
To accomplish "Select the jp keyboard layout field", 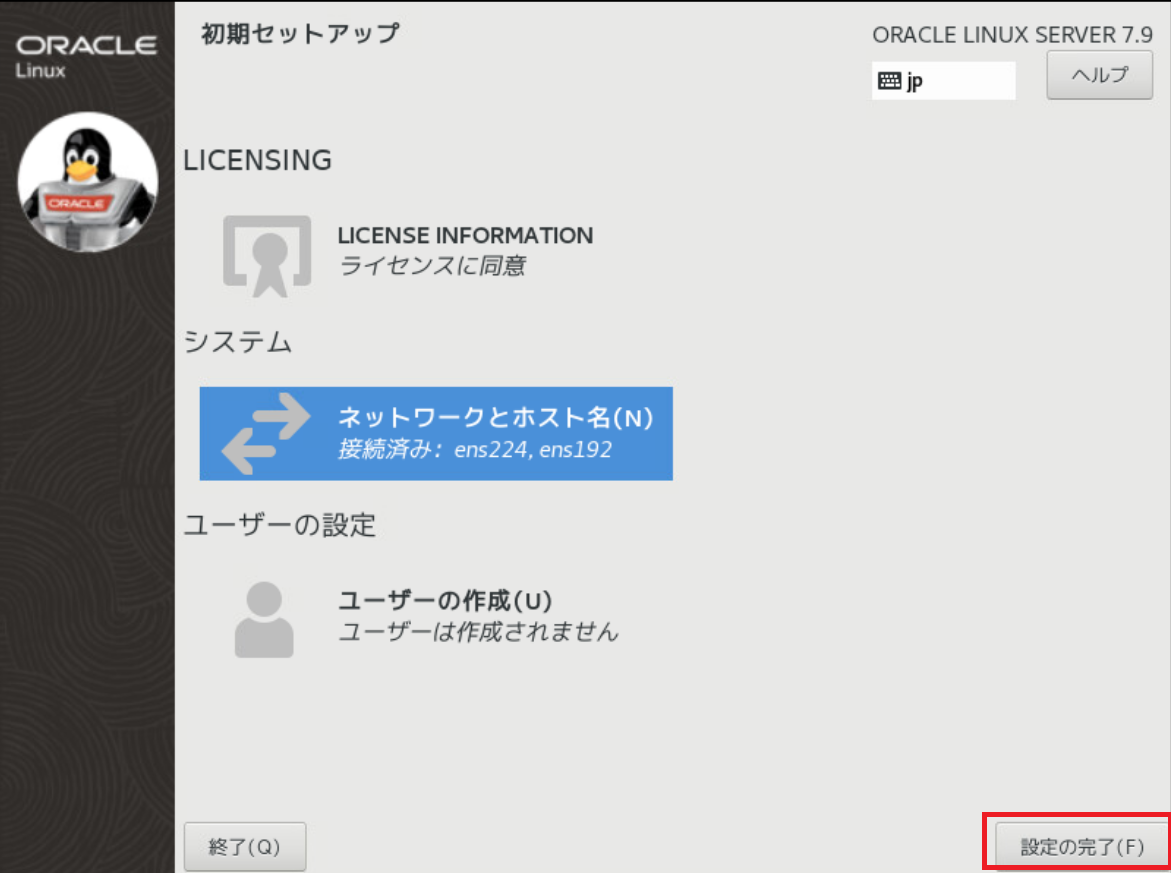I will click(943, 81).
